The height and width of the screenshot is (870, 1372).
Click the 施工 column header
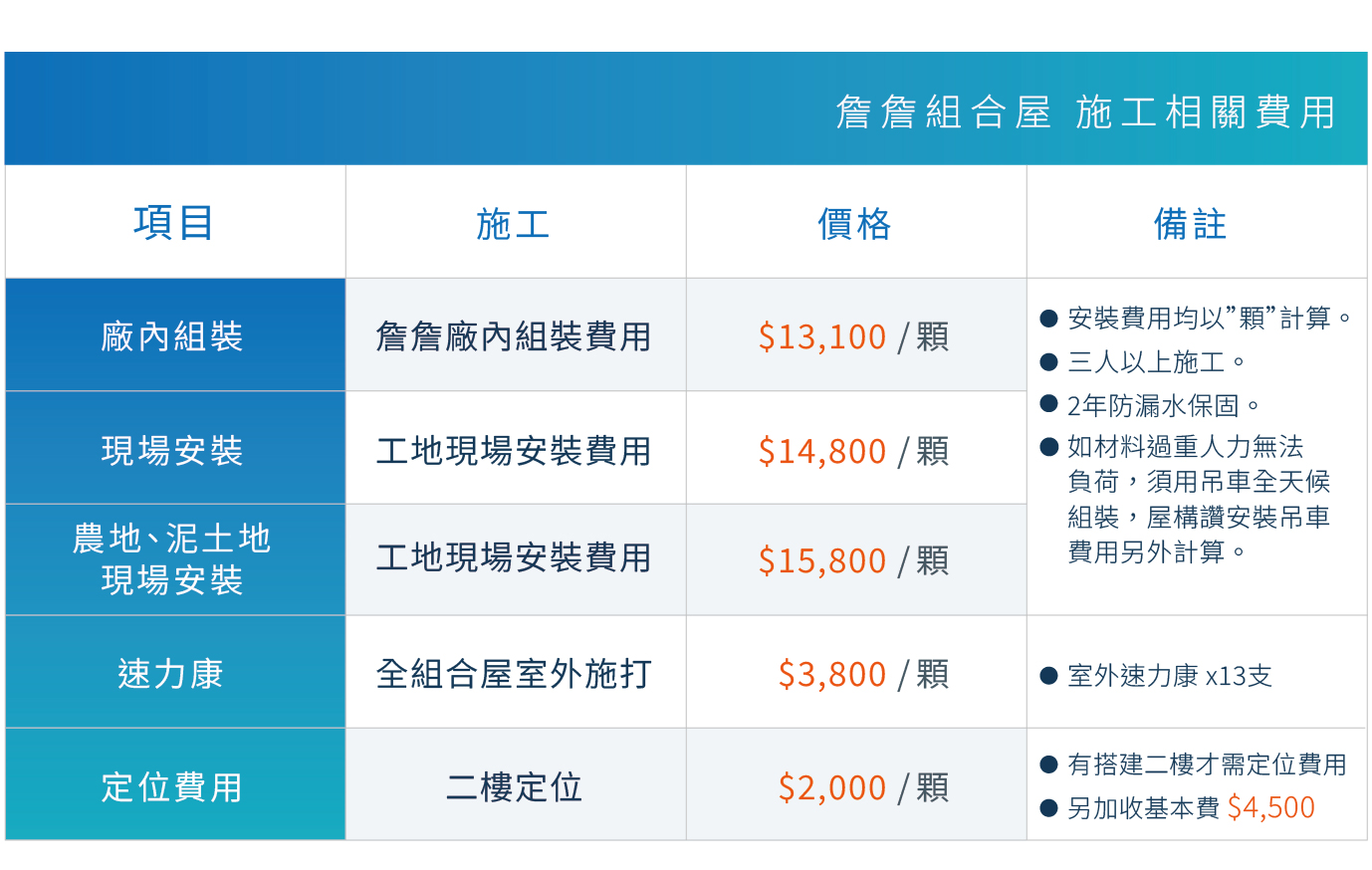tap(514, 224)
